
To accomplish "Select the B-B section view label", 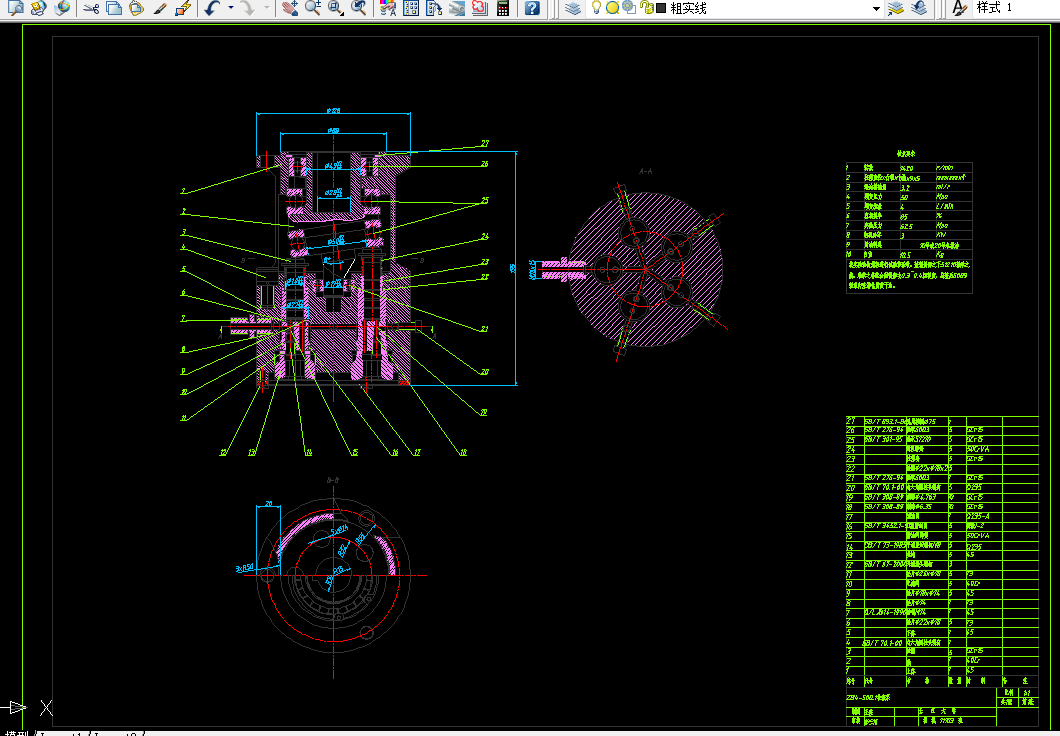I will tap(333, 480).
